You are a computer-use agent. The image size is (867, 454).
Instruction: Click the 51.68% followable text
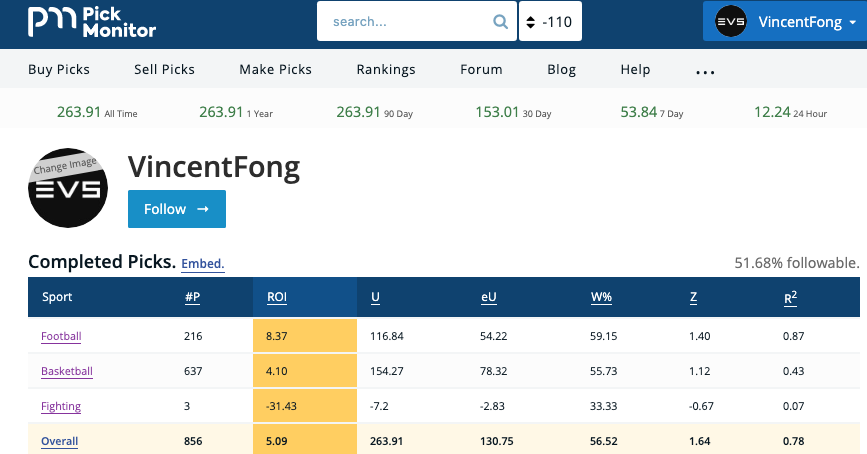(x=797, y=263)
